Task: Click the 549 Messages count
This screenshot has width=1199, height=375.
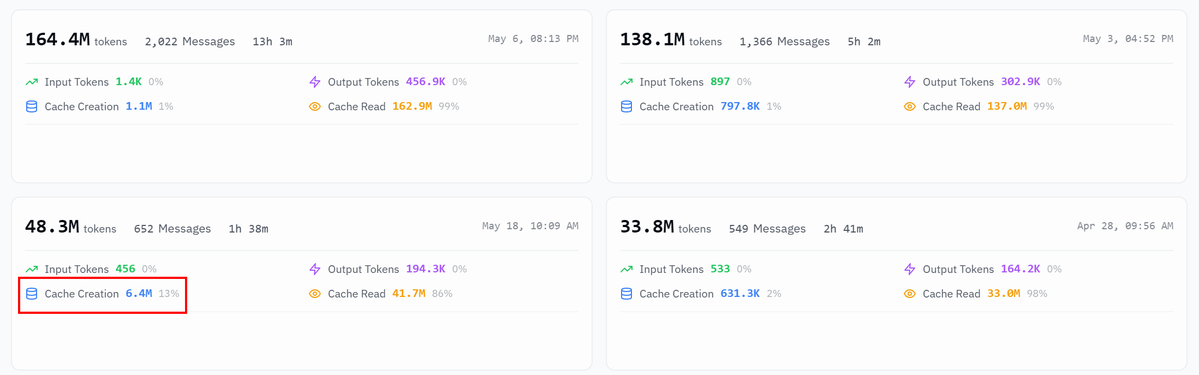Action: [767, 229]
